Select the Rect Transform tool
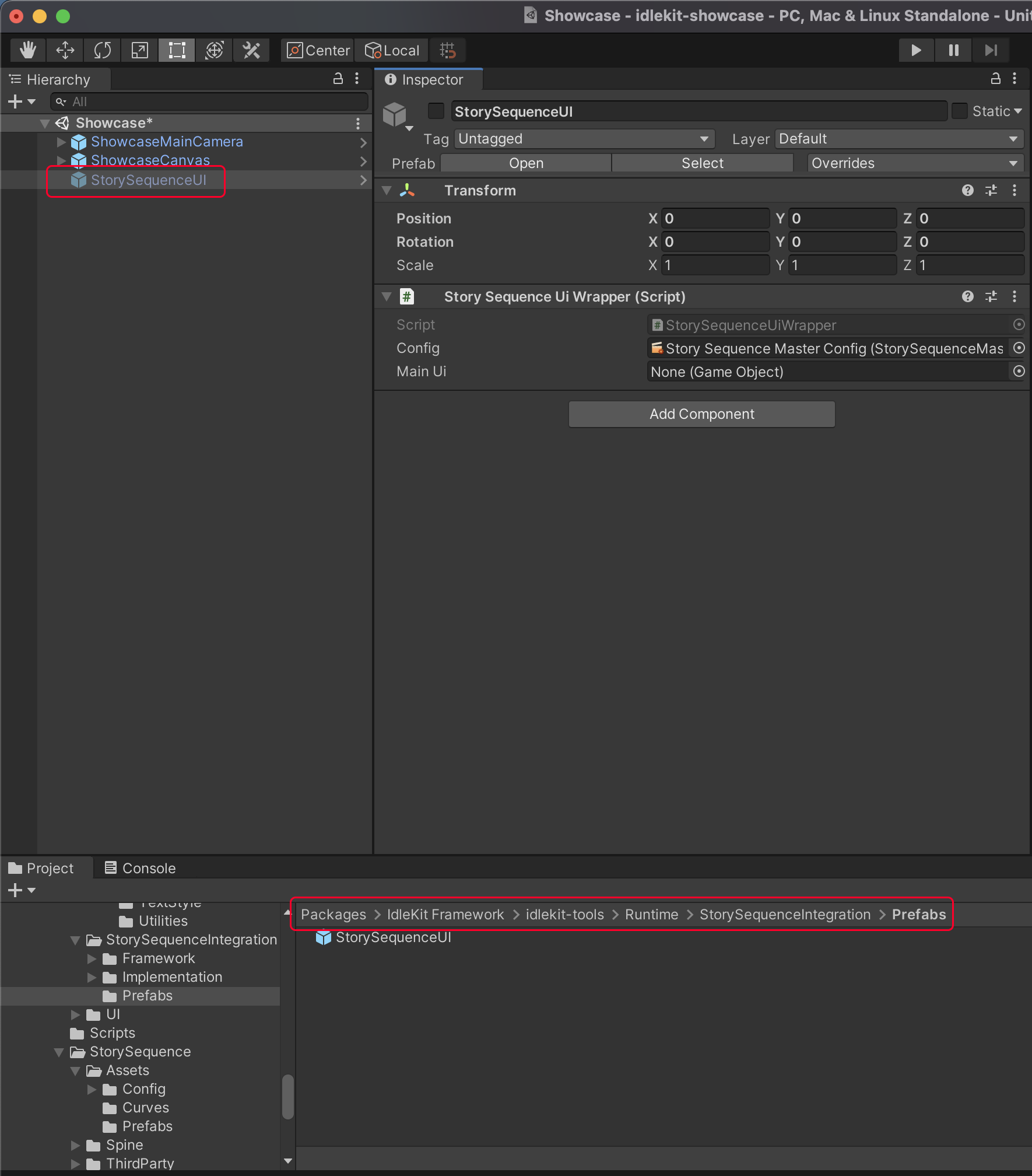The width and height of the screenshot is (1032, 1176). (177, 51)
